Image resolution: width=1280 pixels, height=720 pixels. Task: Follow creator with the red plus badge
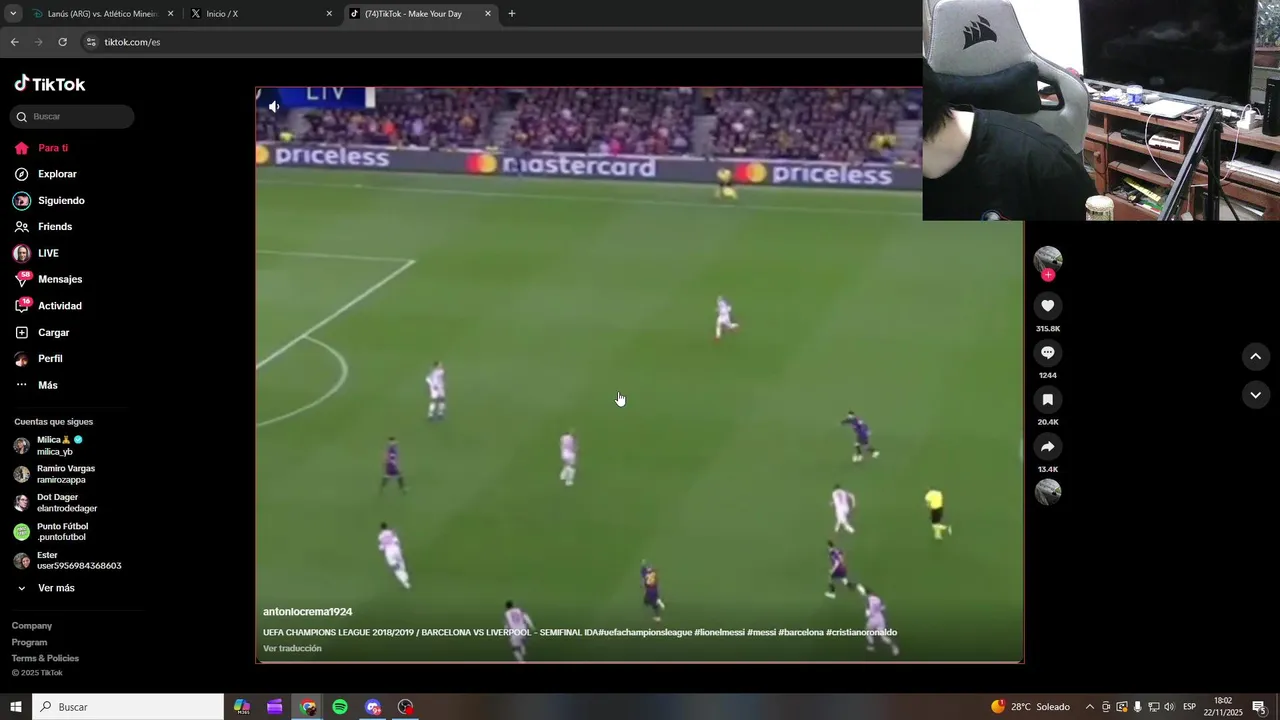(1048, 275)
